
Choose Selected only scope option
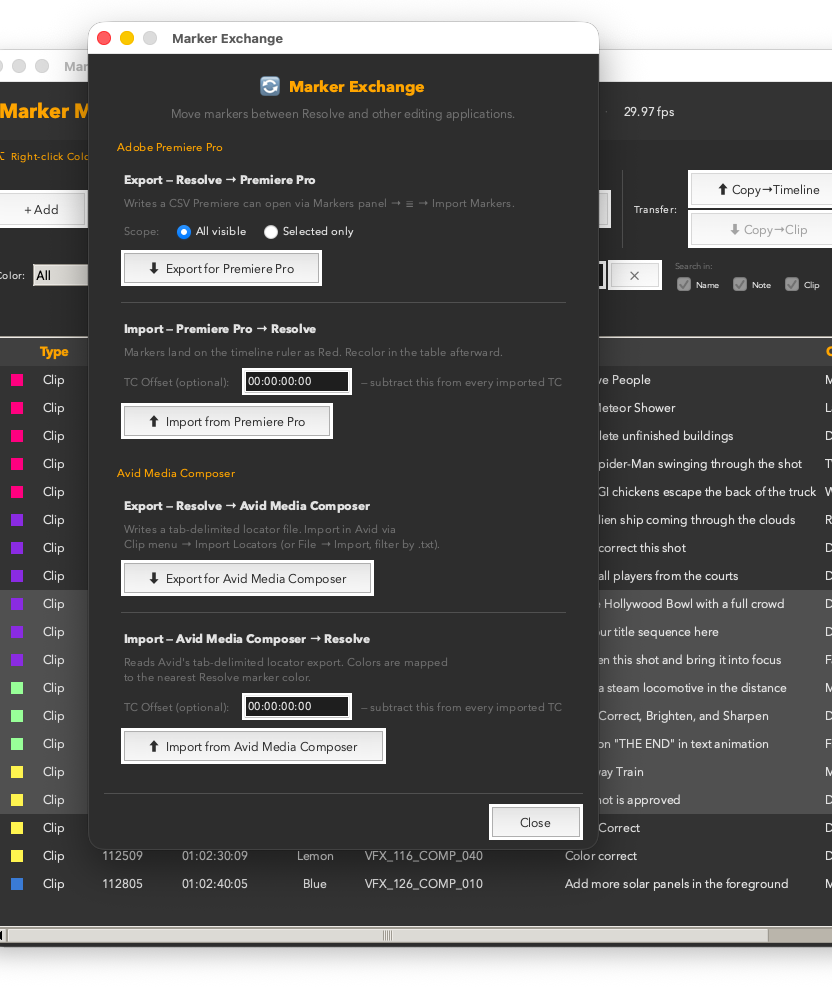(x=271, y=232)
